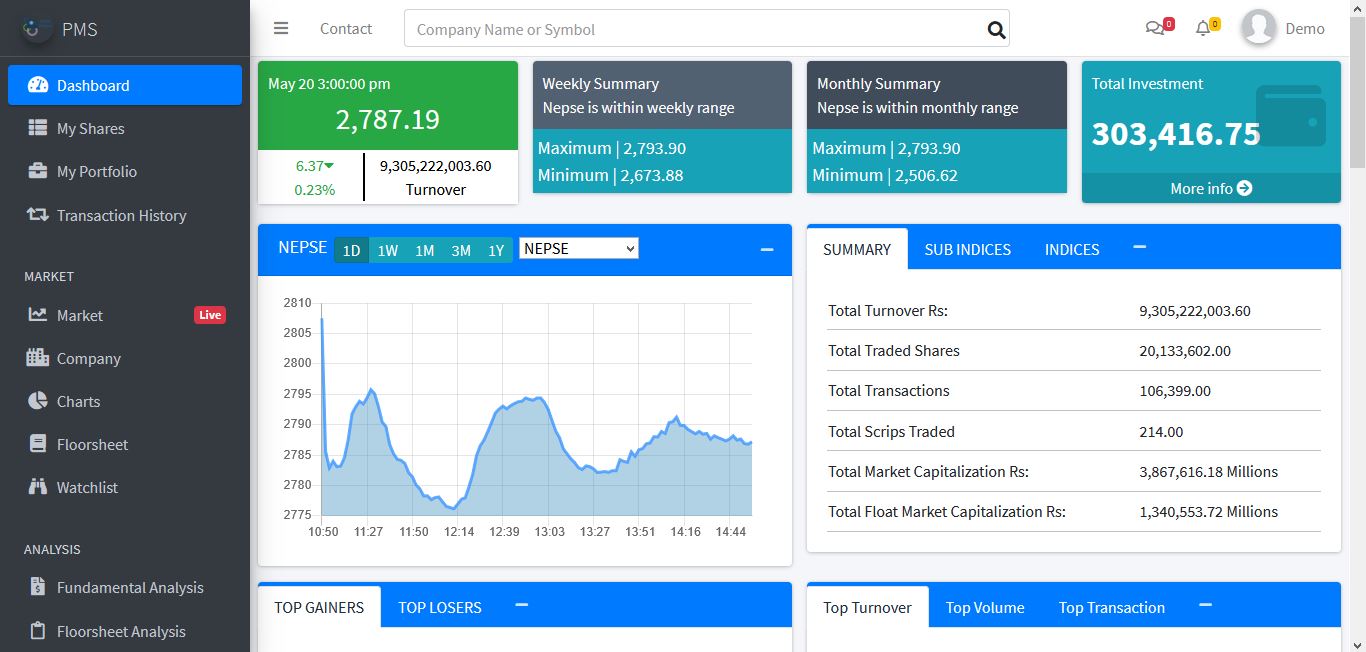1366x652 pixels.
Task: Switch to the TOP LOSERS tab
Action: click(440, 608)
